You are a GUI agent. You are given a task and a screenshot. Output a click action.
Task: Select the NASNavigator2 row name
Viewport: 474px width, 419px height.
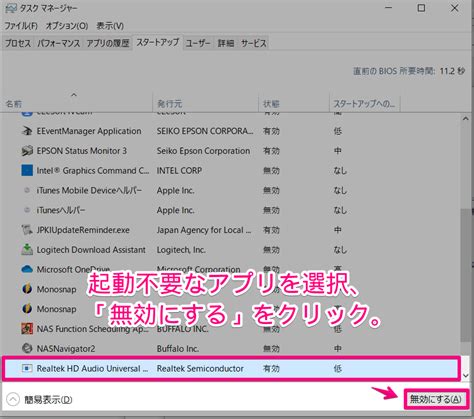click(66, 349)
